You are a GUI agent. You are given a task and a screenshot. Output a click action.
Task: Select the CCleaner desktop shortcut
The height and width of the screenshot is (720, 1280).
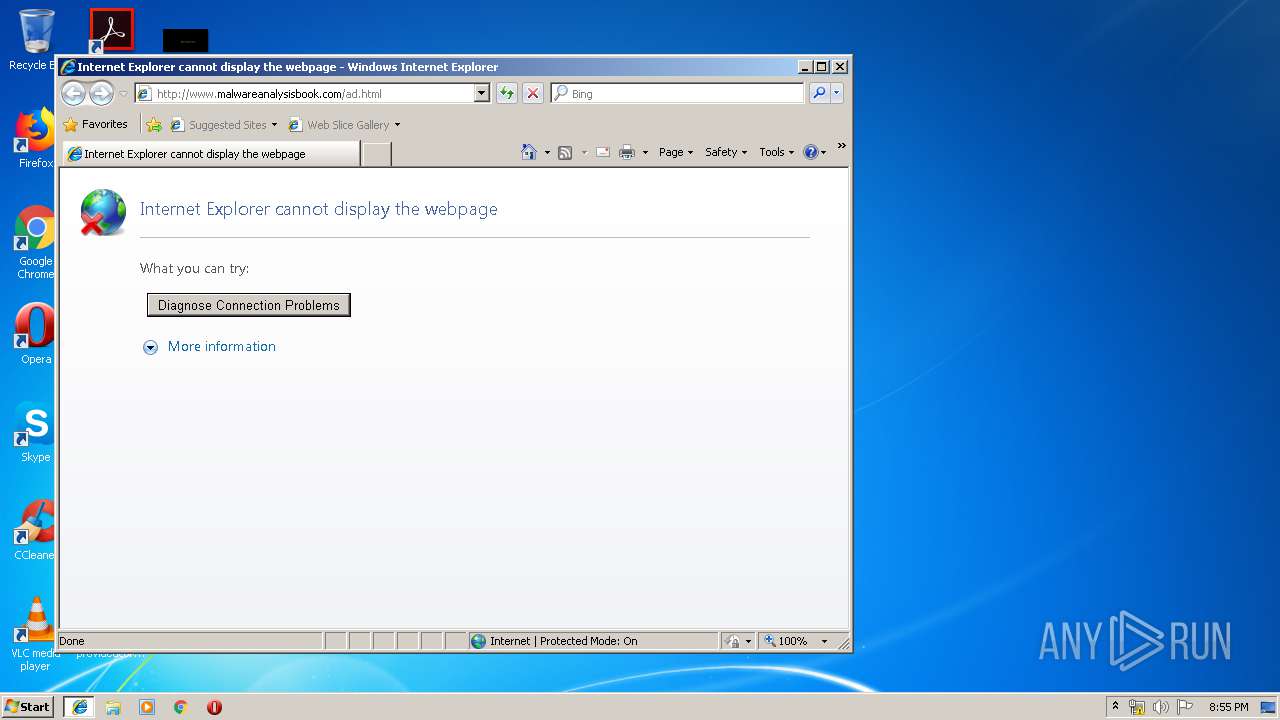pyautogui.click(x=35, y=530)
